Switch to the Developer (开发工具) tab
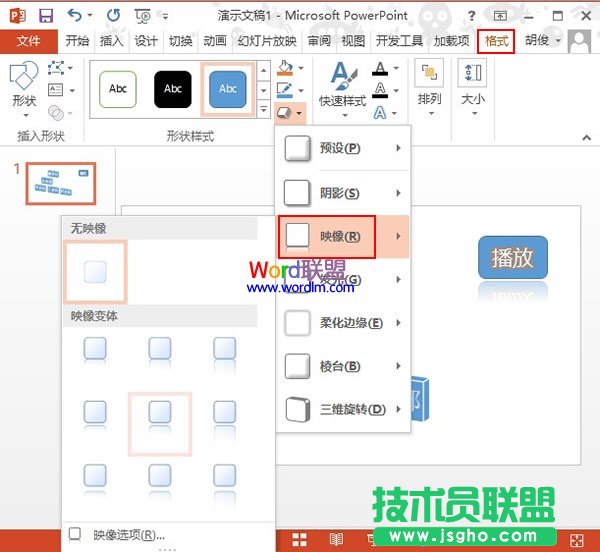600x552 pixels. (x=399, y=41)
